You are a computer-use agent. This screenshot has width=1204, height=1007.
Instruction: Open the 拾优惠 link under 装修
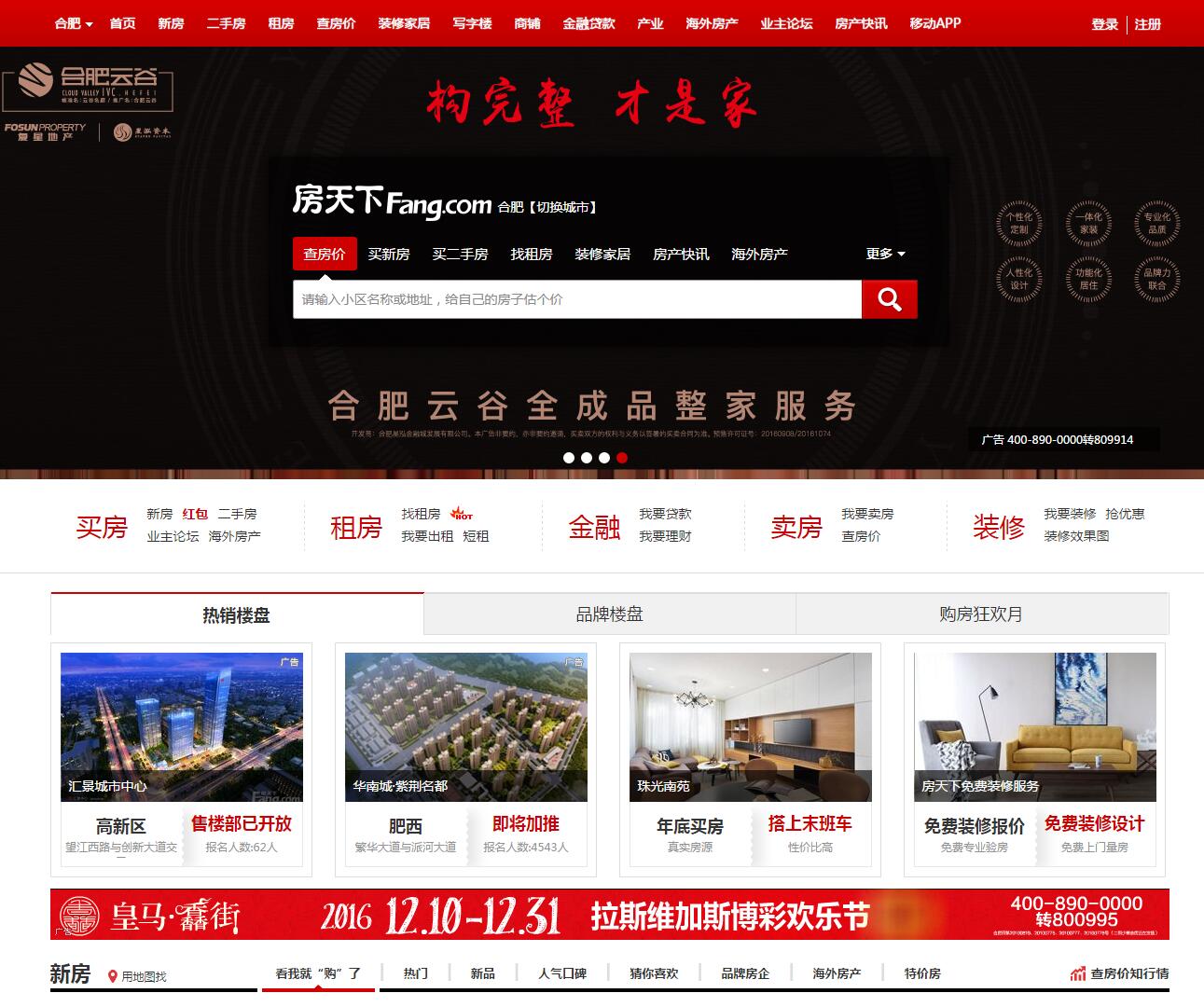1125,514
